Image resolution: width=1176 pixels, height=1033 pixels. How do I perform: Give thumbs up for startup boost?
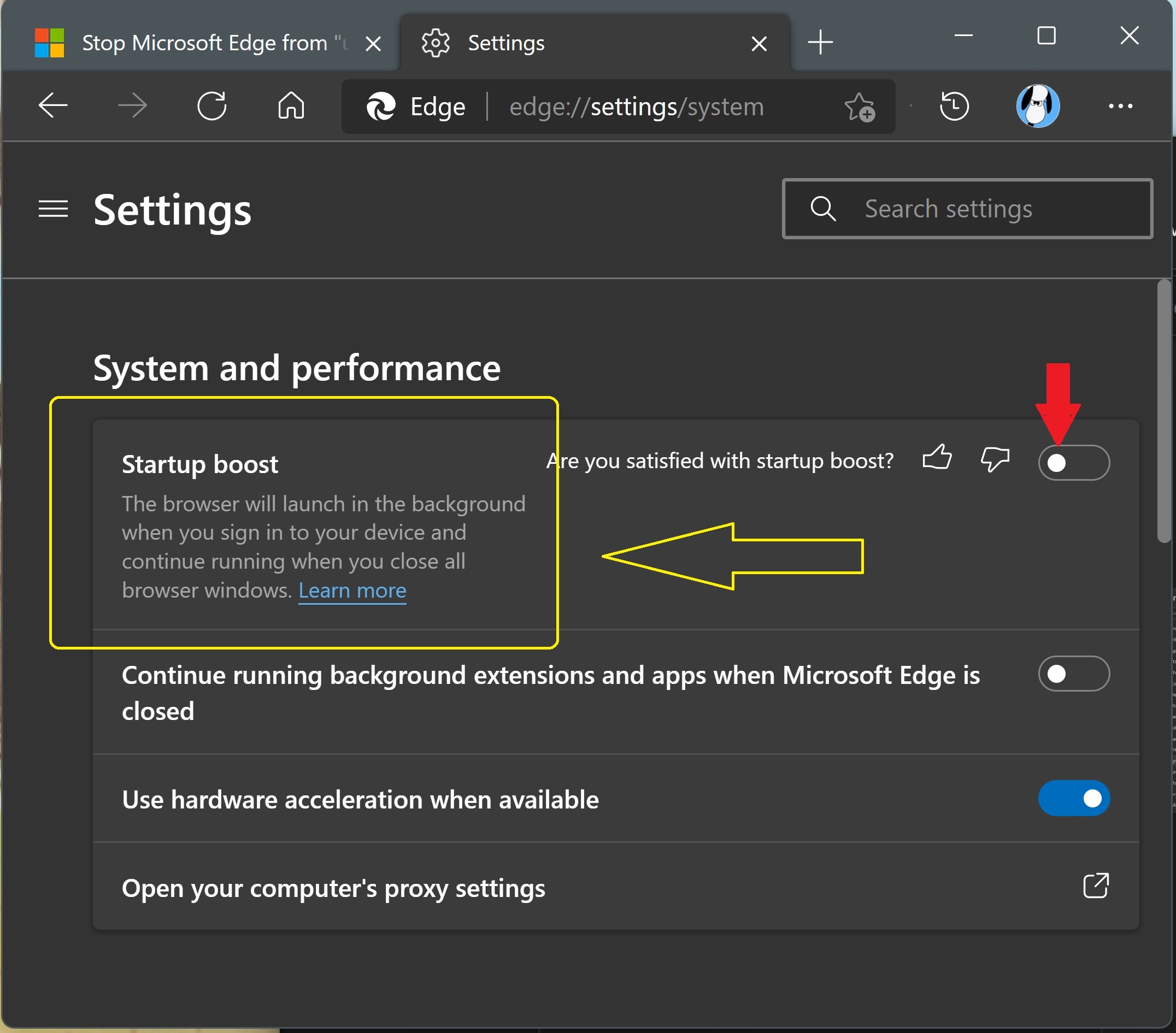(937, 458)
